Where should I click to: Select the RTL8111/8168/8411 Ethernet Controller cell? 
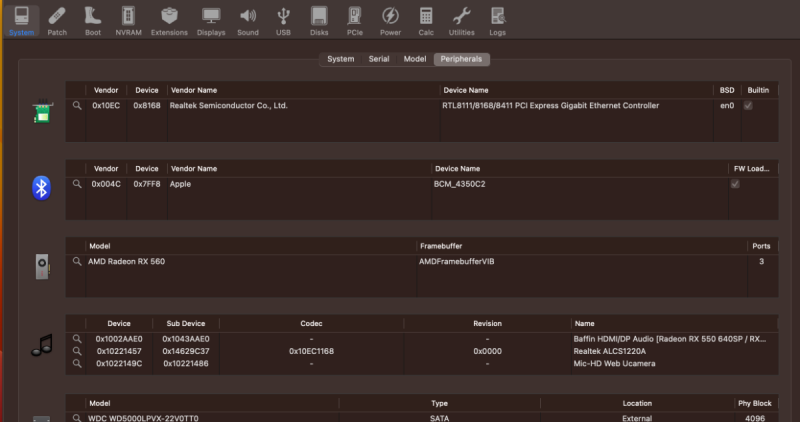point(551,106)
